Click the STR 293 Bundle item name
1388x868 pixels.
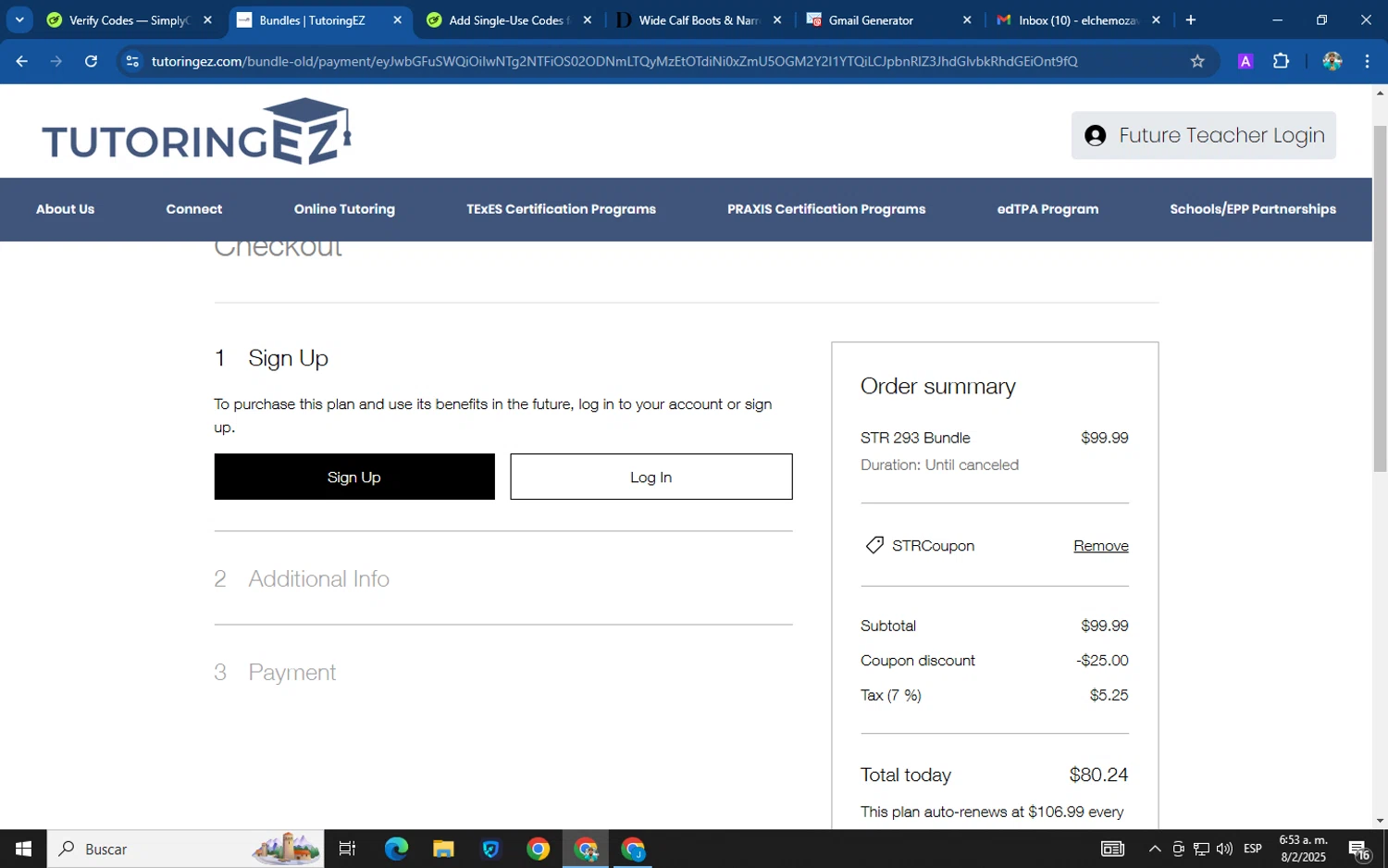click(915, 438)
